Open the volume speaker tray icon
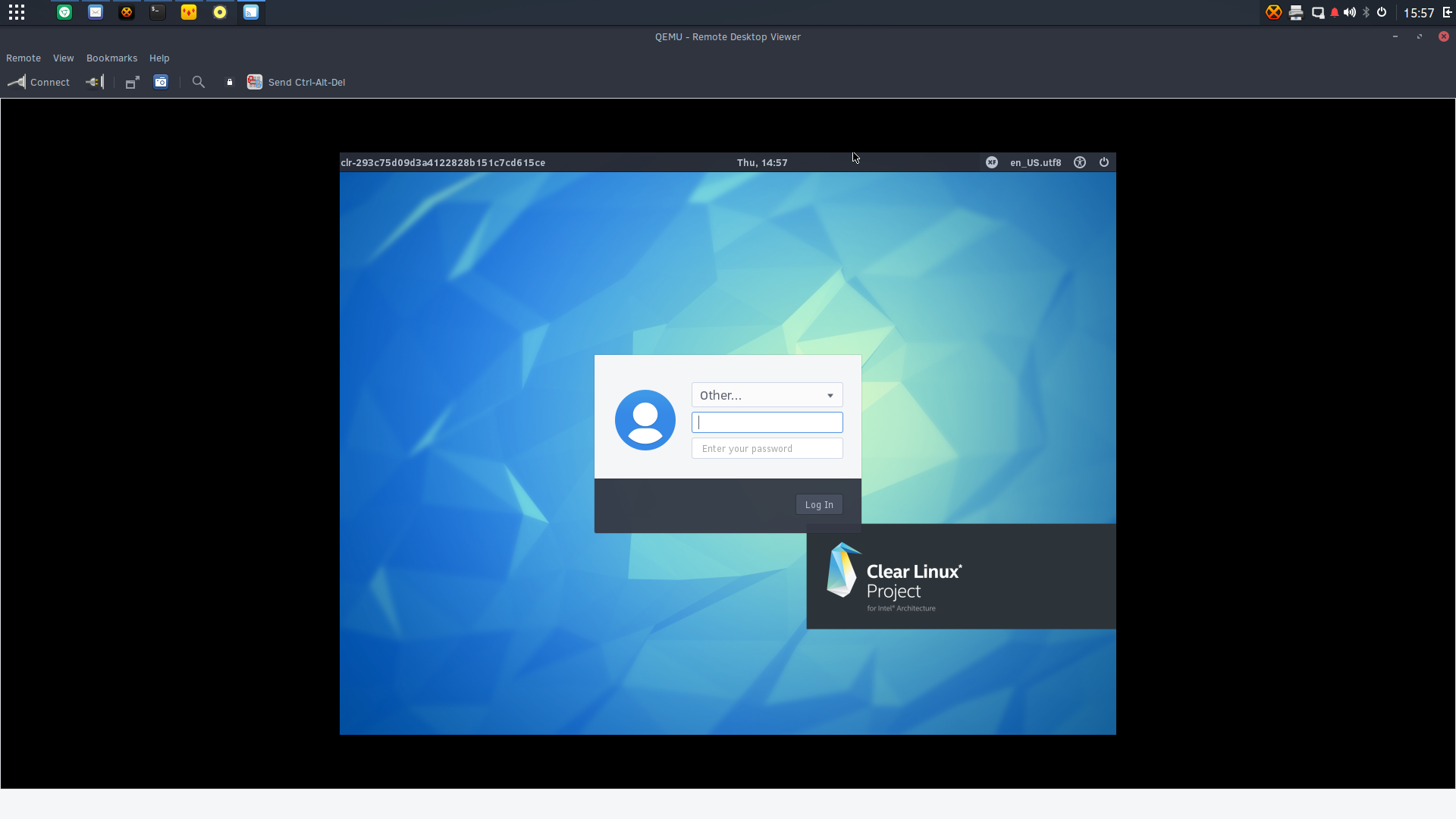This screenshot has width=1456, height=819. [x=1350, y=12]
